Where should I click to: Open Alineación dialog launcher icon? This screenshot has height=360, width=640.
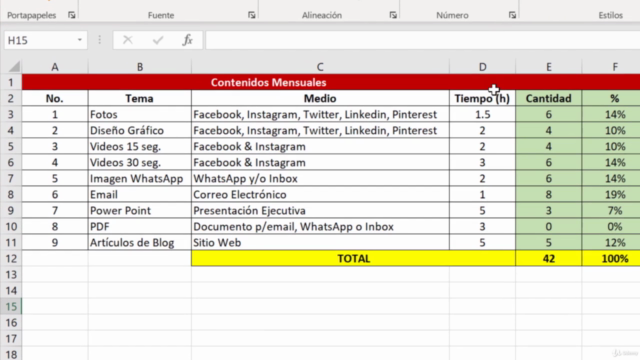click(393, 15)
